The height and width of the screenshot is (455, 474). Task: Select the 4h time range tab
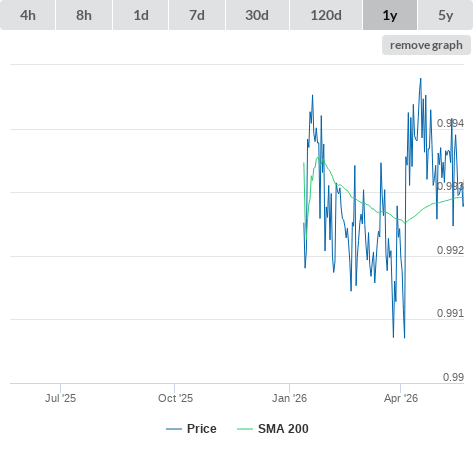[x=28, y=15]
